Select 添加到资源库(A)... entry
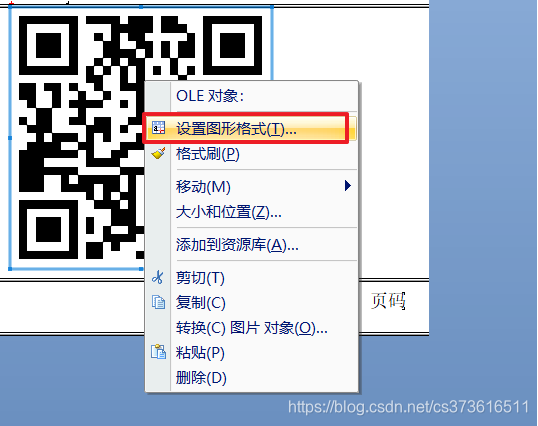Image resolution: width=538 pixels, height=426 pixels. pos(251,245)
